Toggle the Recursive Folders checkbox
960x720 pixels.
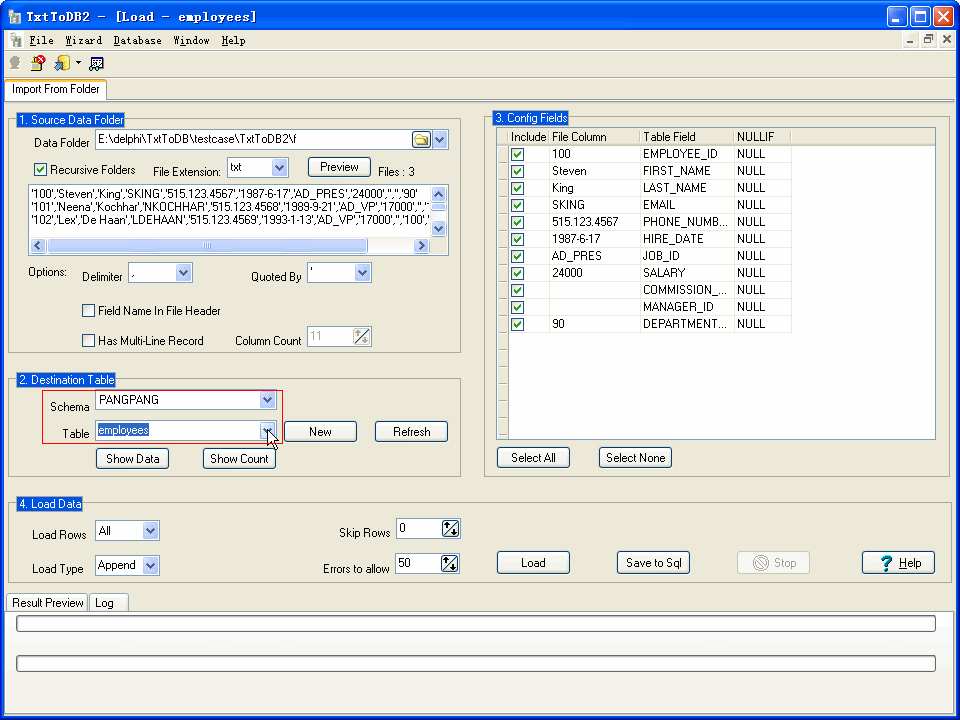click(40, 170)
